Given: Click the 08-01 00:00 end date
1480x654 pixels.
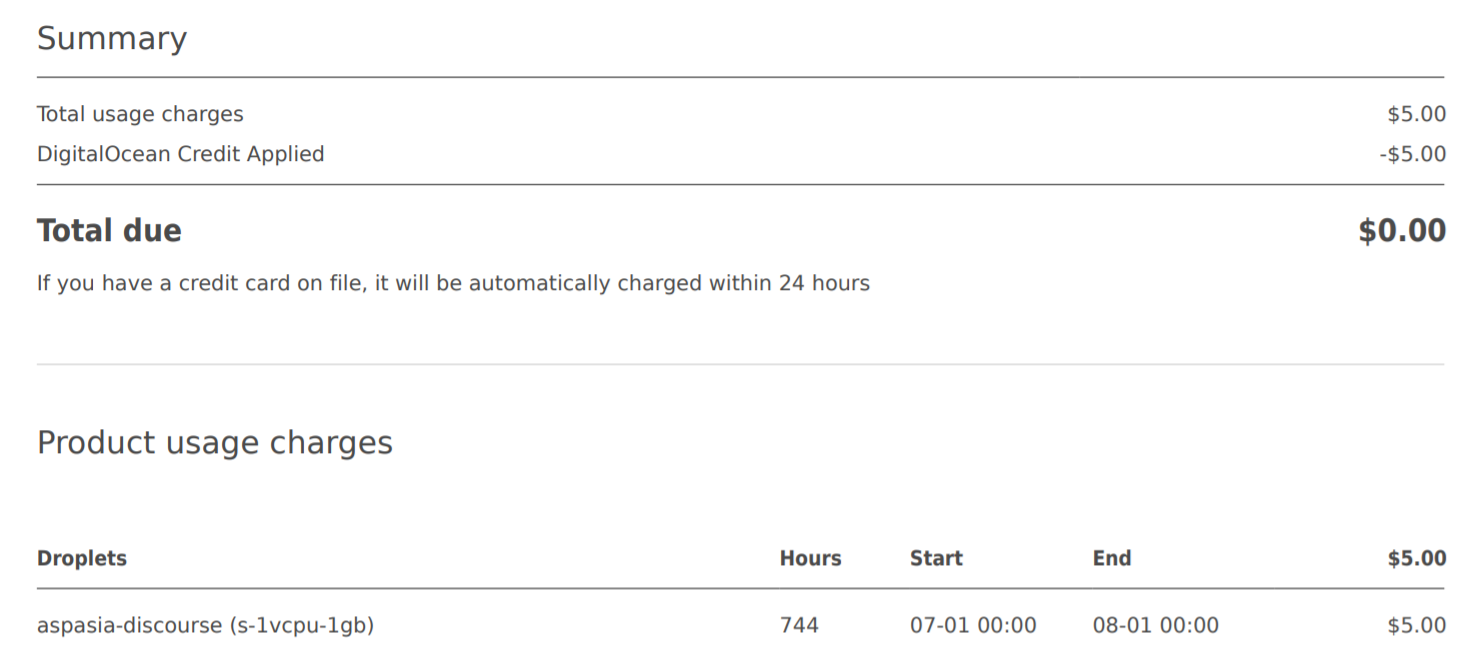Looking at the screenshot, I should 1156,626.
